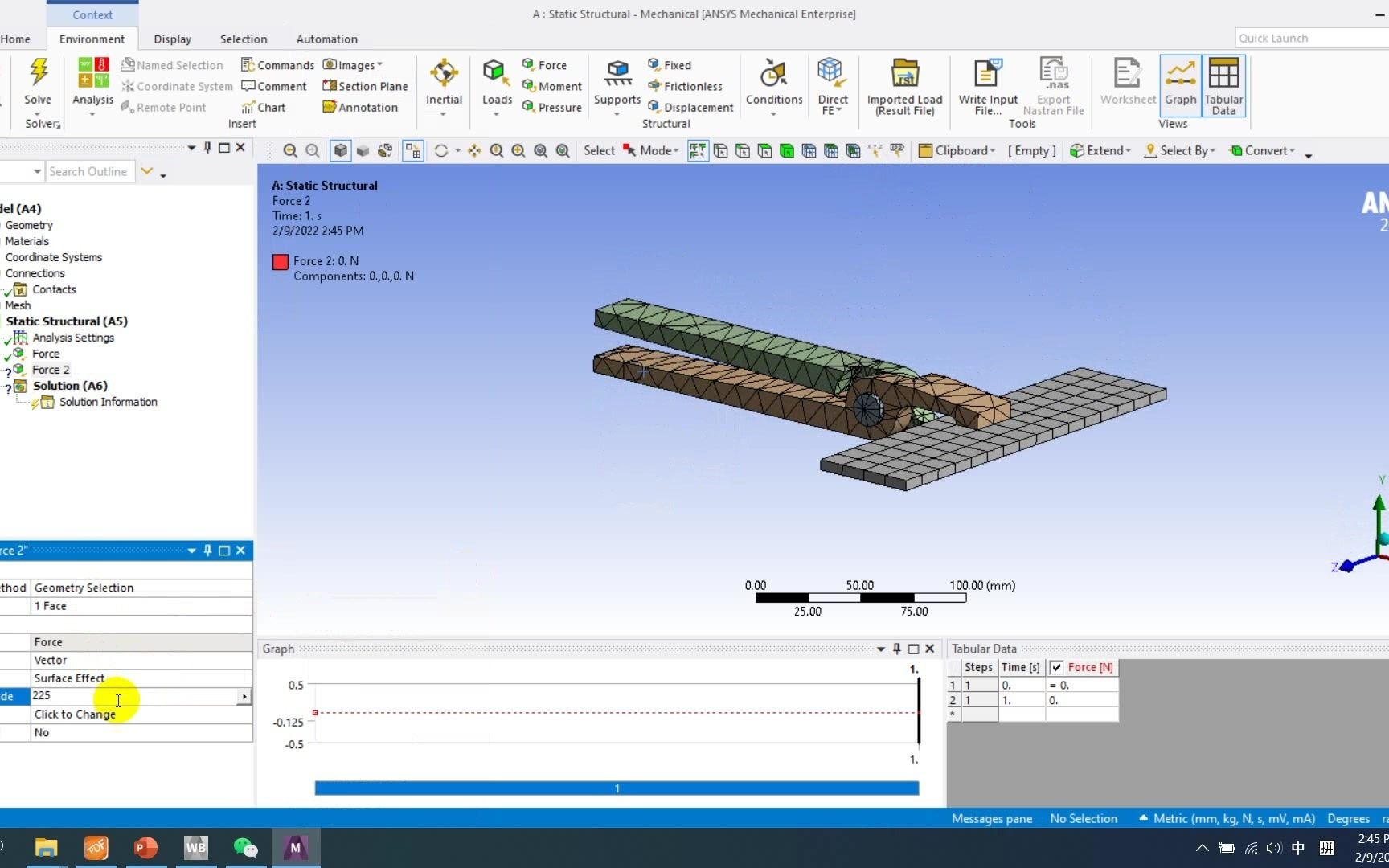Select the Environment tab
1389x868 pixels.
[92, 39]
